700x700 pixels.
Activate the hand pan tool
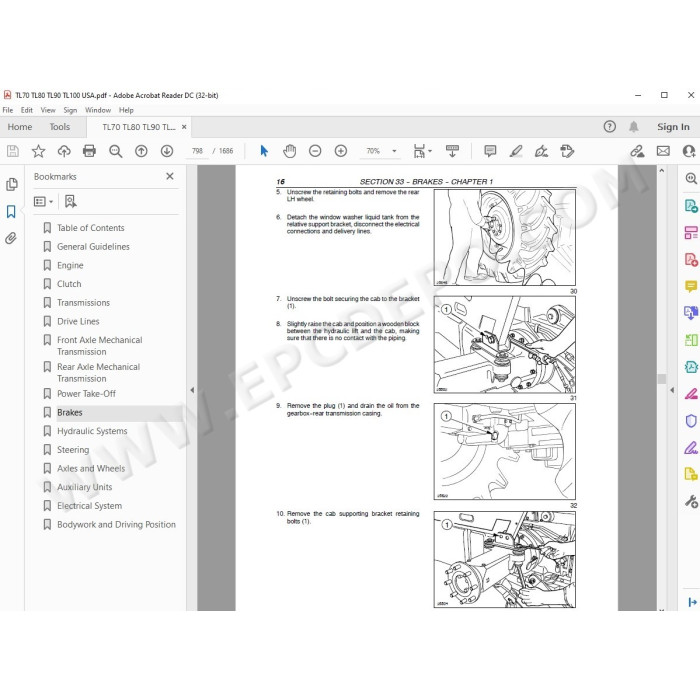[x=289, y=151]
